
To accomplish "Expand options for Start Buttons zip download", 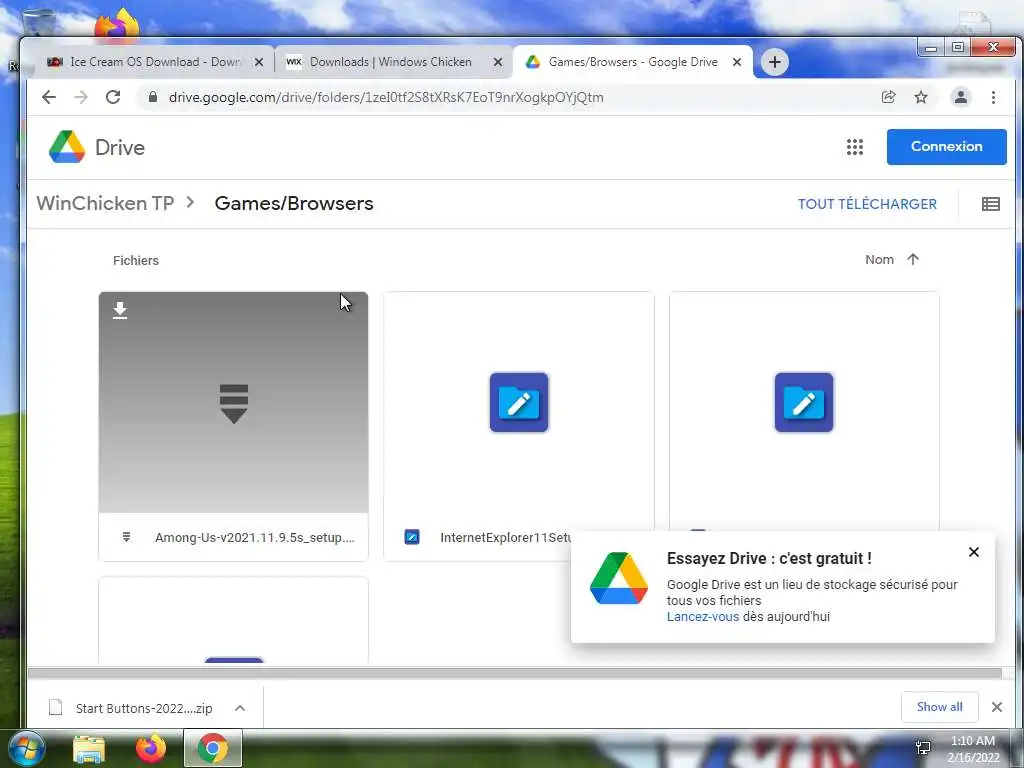I will point(240,708).
